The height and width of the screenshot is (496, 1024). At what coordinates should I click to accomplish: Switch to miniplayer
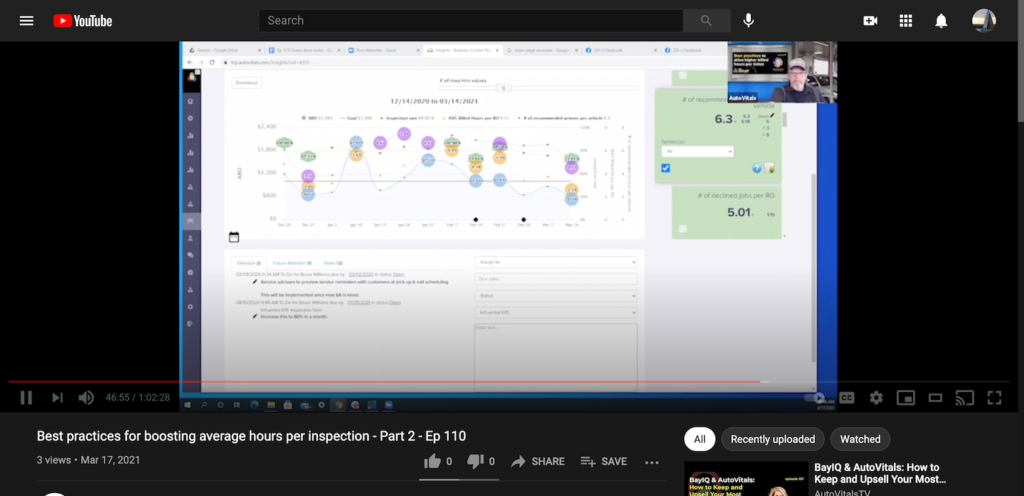pos(906,397)
